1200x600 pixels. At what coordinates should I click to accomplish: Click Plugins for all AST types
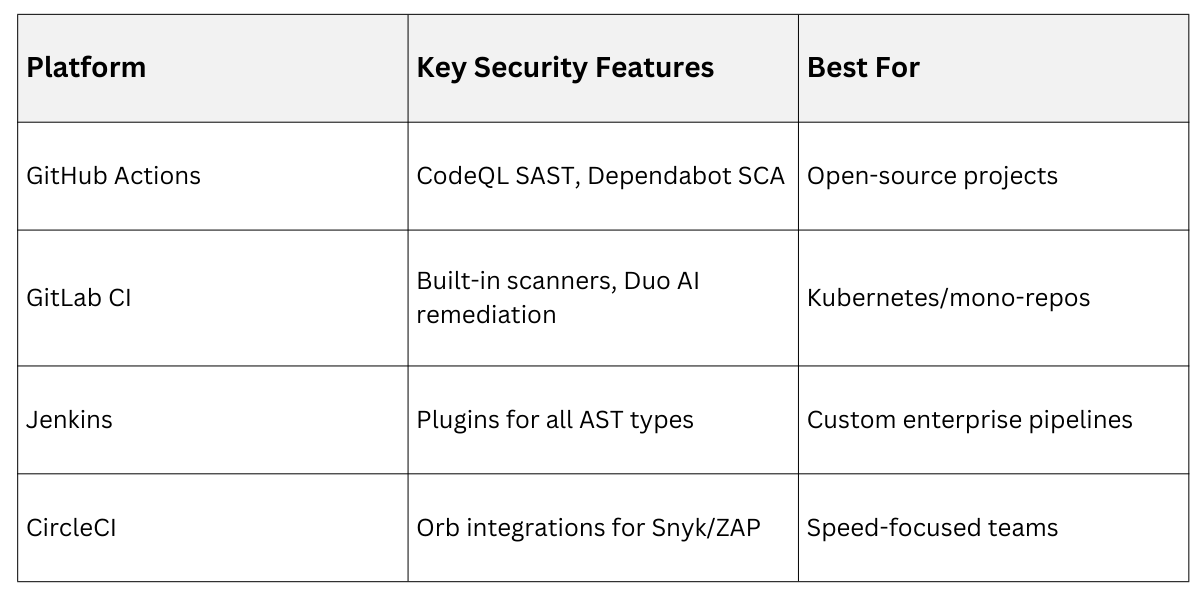[x=555, y=420]
